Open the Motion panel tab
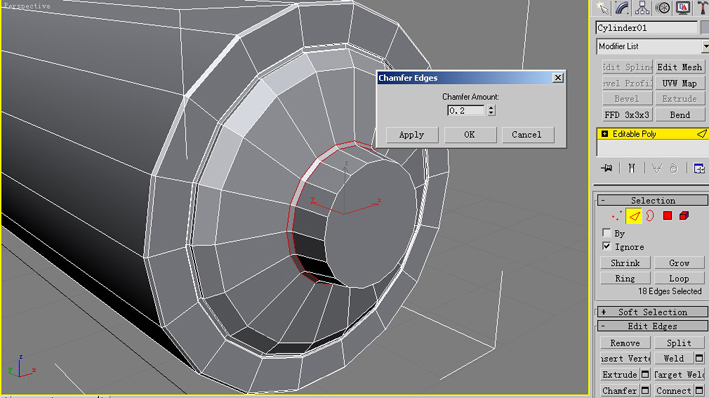The width and height of the screenshot is (709, 398). click(x=662, y=8)
